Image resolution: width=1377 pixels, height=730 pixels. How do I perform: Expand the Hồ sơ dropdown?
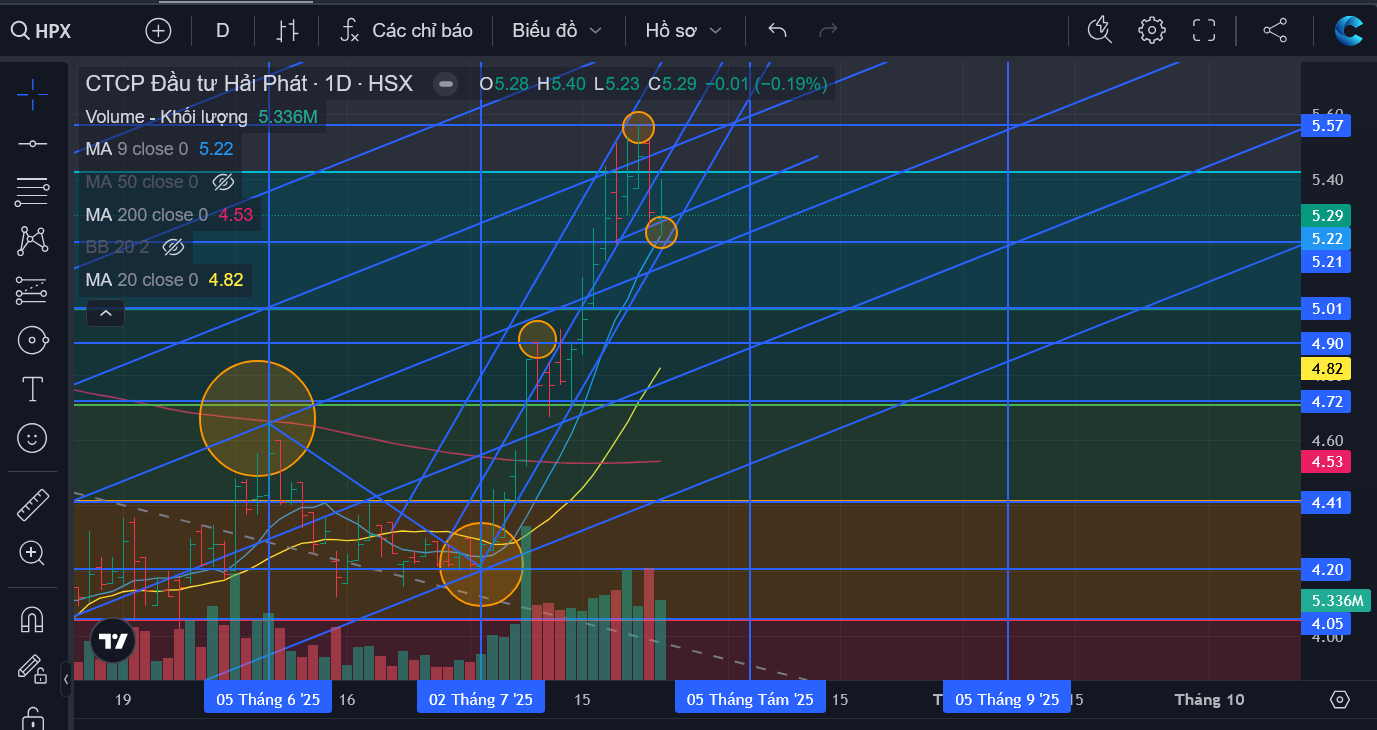point(684,31)
